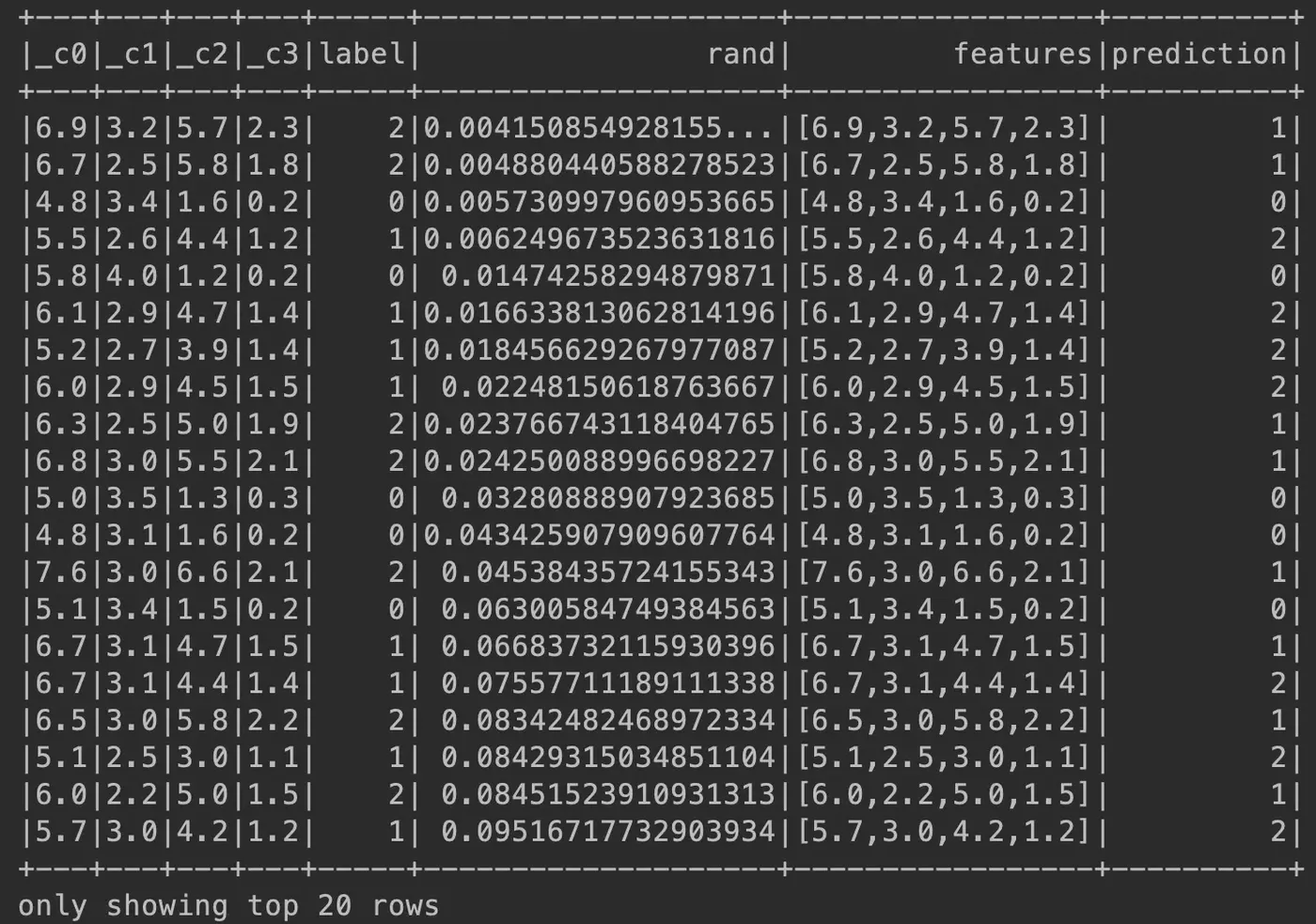
Task: Click rand value 0.016633813062814196
Action: [600, 313]
